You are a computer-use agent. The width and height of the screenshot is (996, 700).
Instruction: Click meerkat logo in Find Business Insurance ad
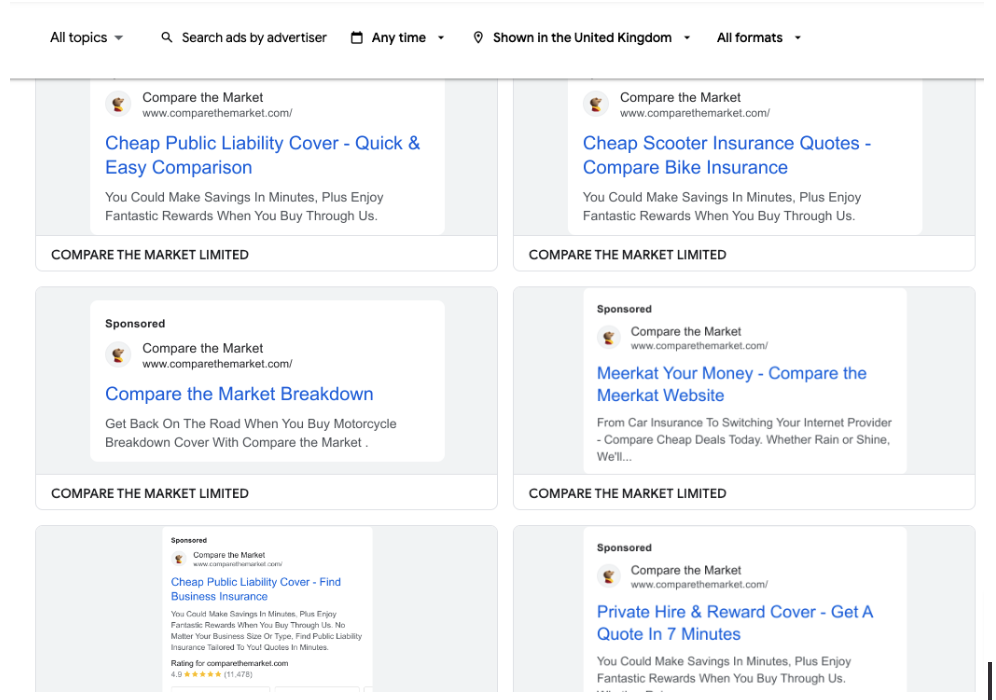[178, 559]
